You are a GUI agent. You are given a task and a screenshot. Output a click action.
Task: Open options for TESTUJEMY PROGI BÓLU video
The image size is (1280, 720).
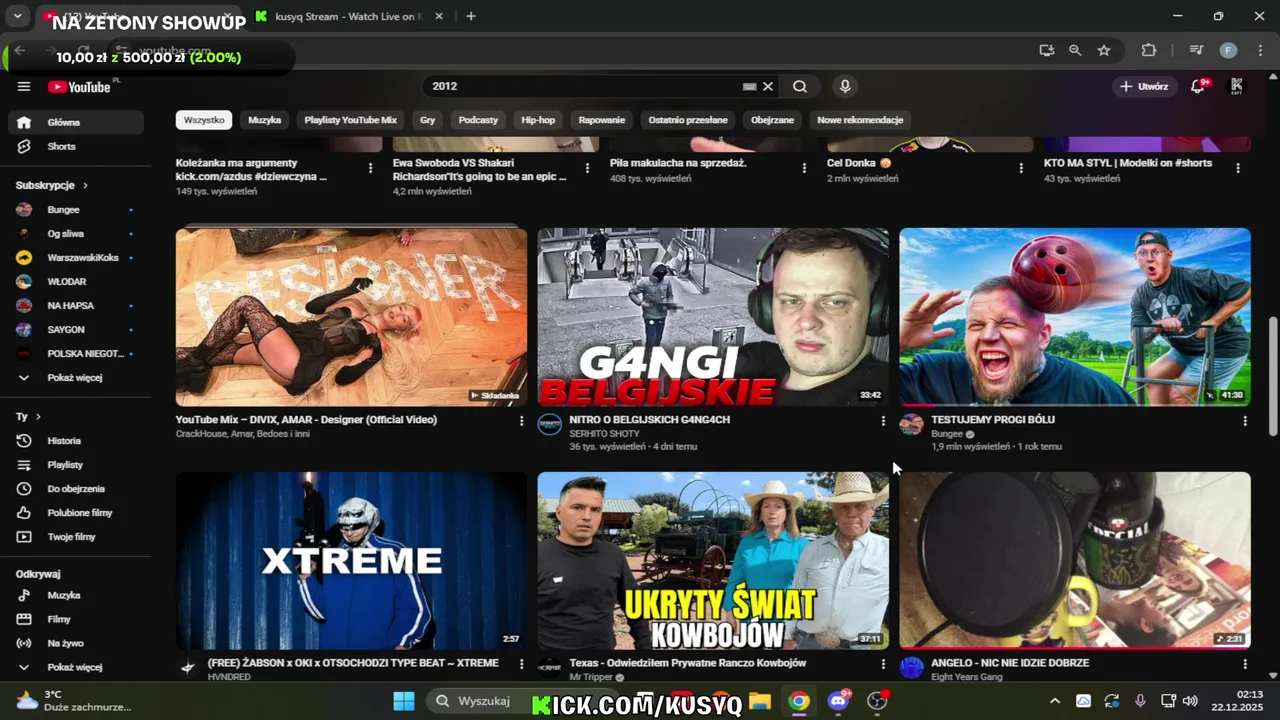coord(1244,421)
